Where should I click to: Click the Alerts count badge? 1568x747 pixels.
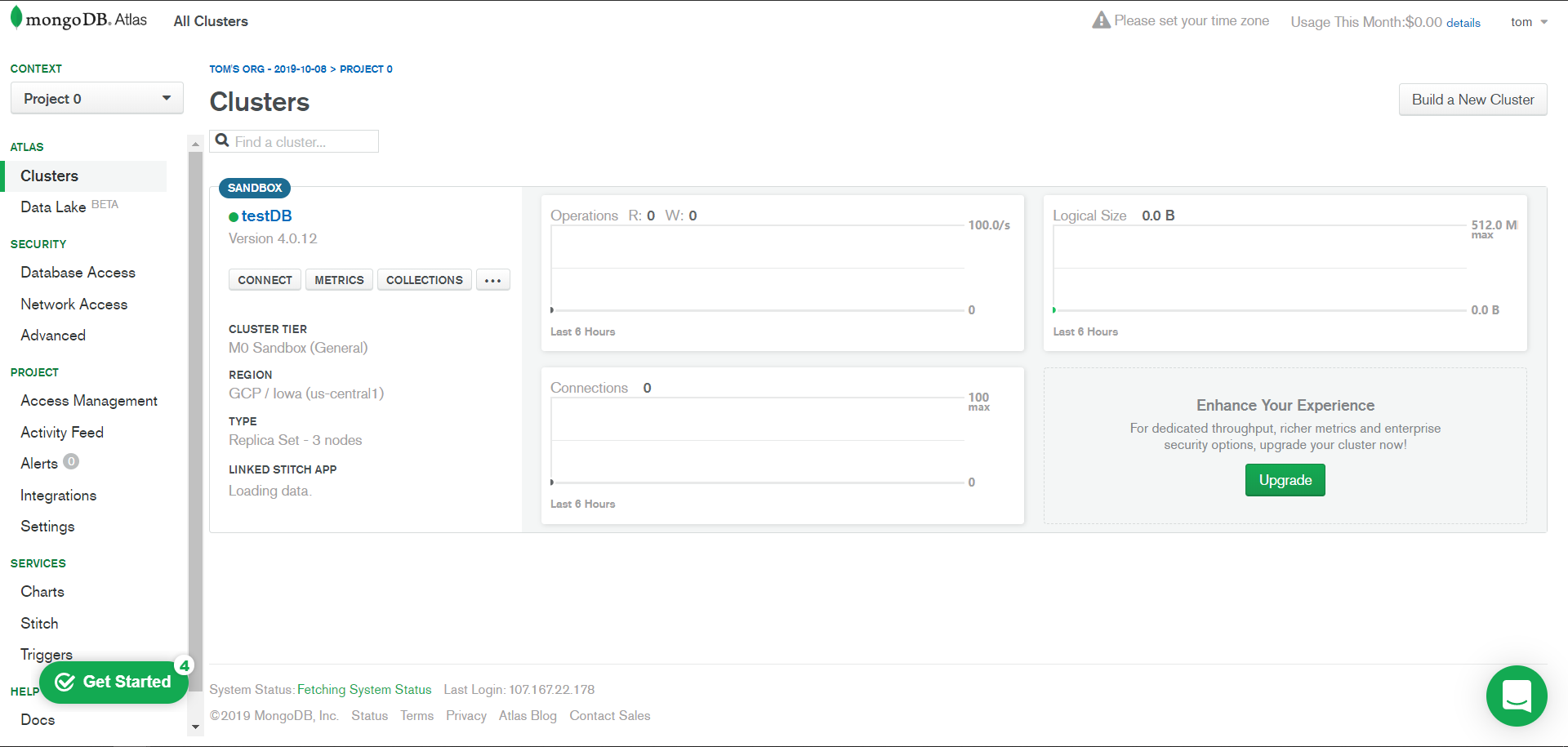71,462
